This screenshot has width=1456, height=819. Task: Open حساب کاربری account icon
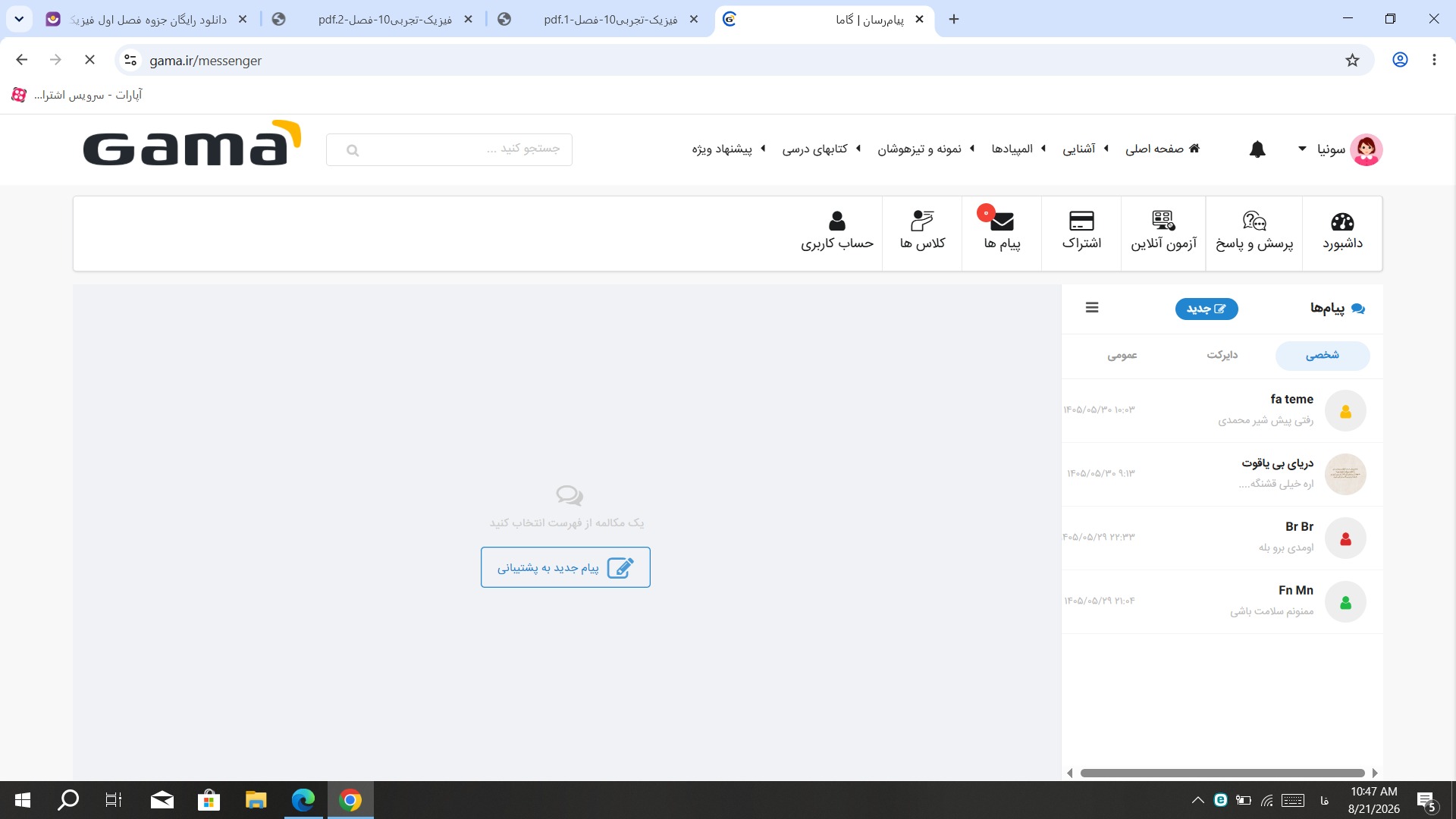click(x=837, y=221)
